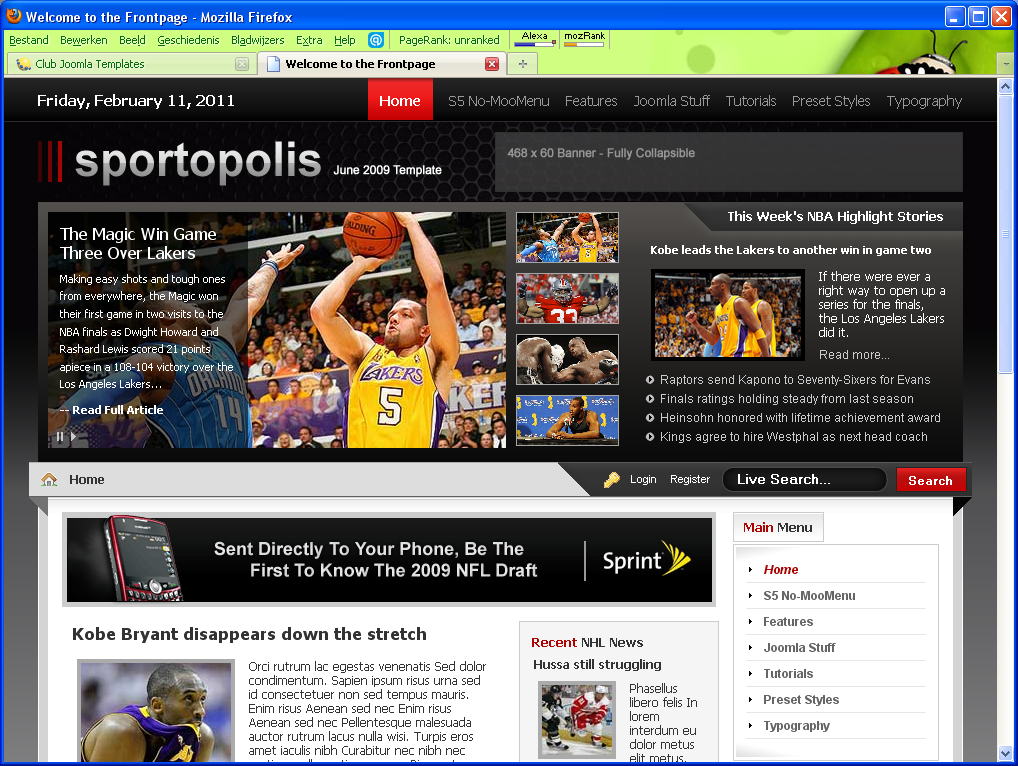Image resolution: width=1018 pixels, height=766 pixels.
Task: Open Typography in top navigation
Action: tap(924, 101)
